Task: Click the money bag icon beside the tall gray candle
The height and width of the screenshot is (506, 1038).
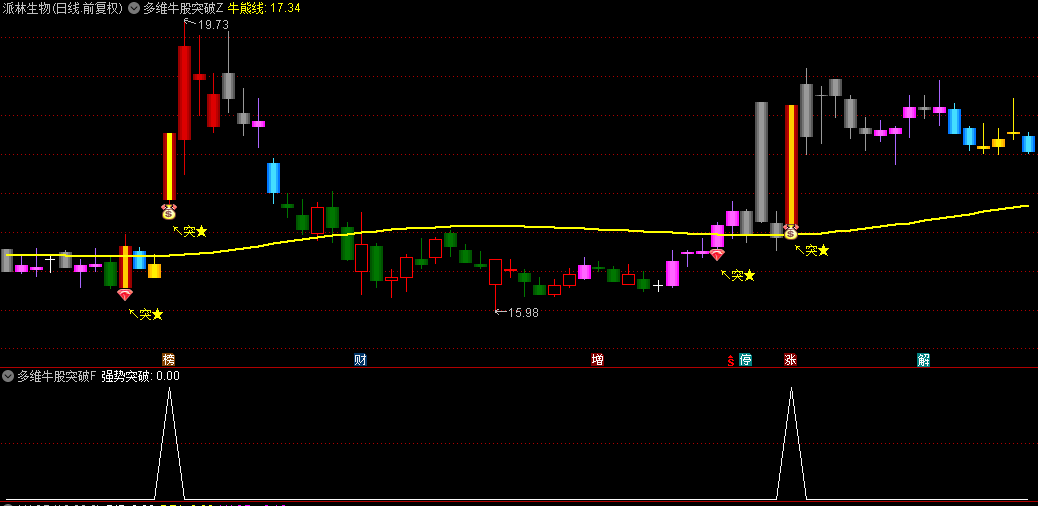Action: click(791, 232)
